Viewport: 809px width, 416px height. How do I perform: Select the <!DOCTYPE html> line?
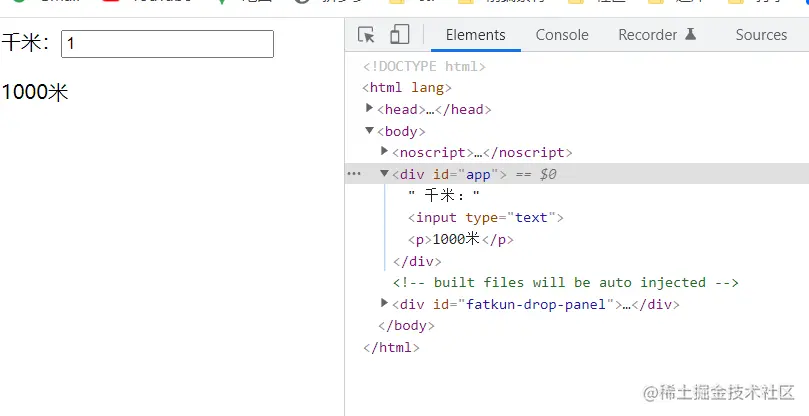[424, 67]
